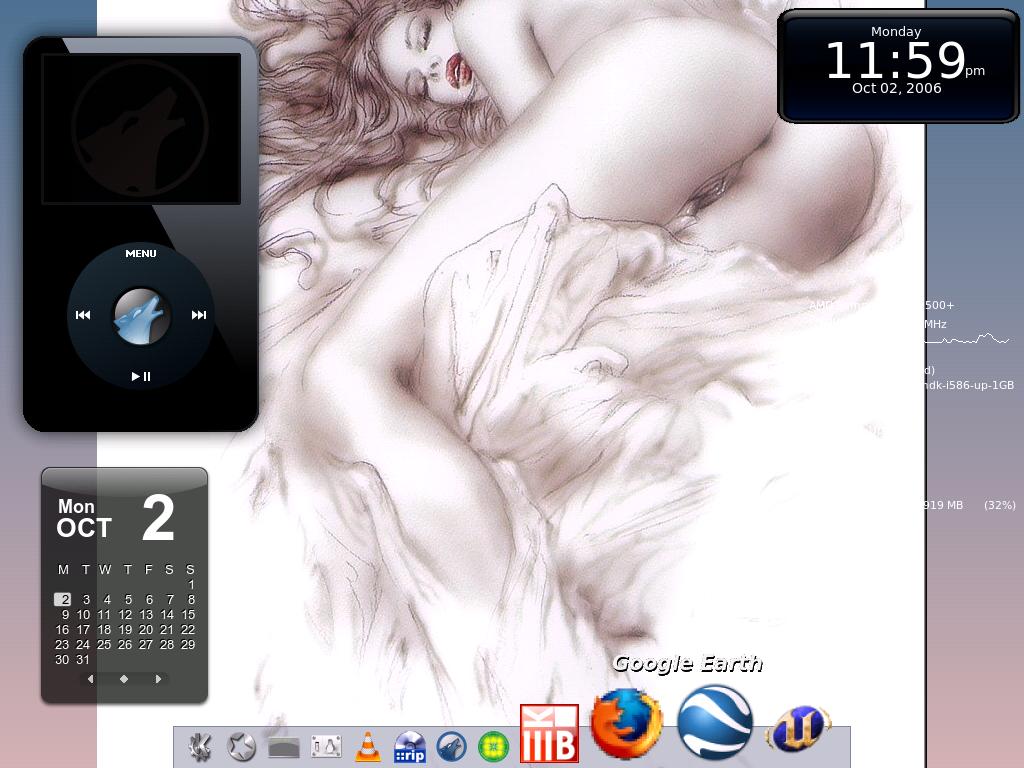This screenshot has height=768, width=1024.
Task: Click the '(32%)' memory percentage
Action: (1000, 505)
